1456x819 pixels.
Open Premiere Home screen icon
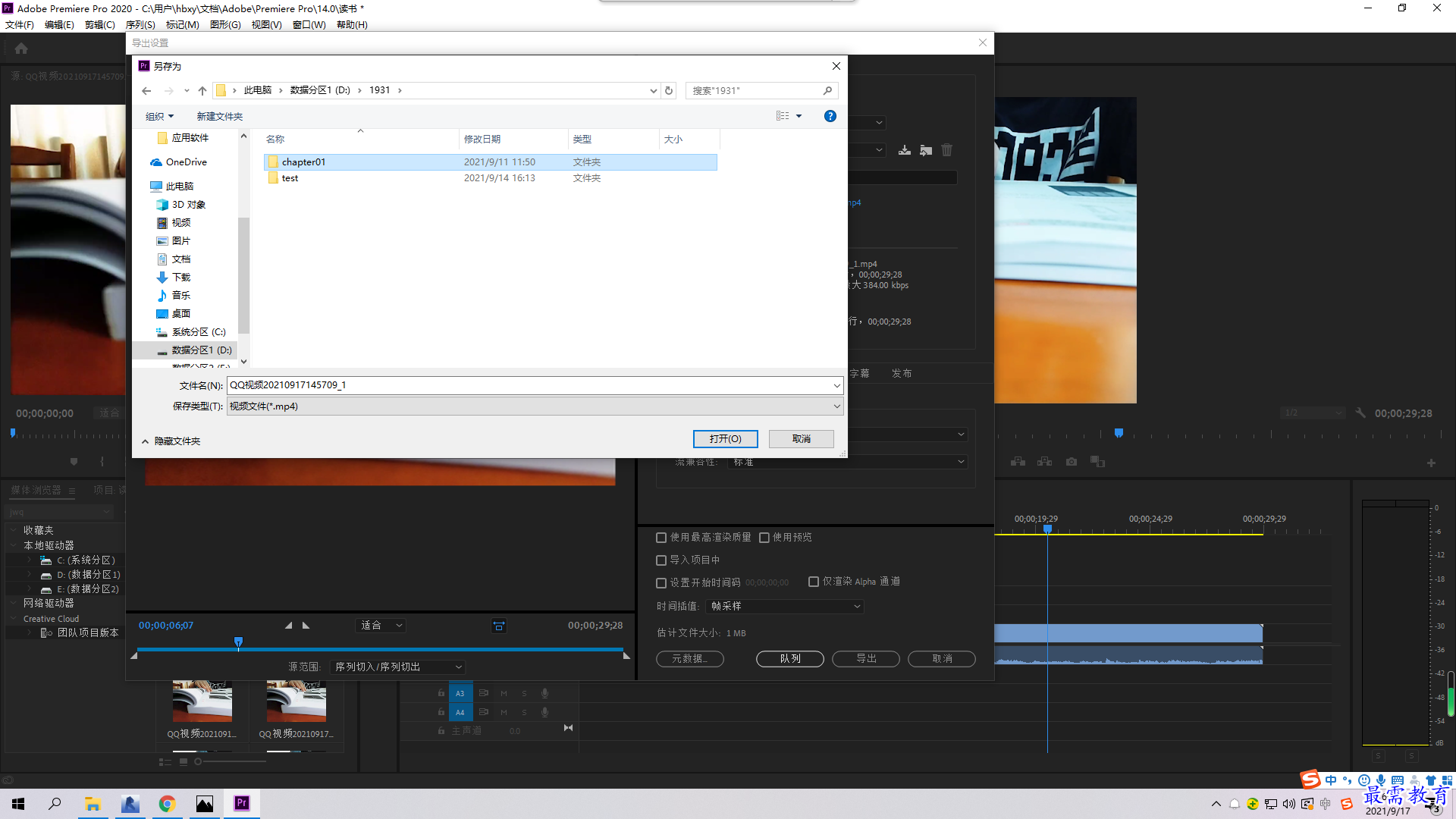tap(21, 49)
